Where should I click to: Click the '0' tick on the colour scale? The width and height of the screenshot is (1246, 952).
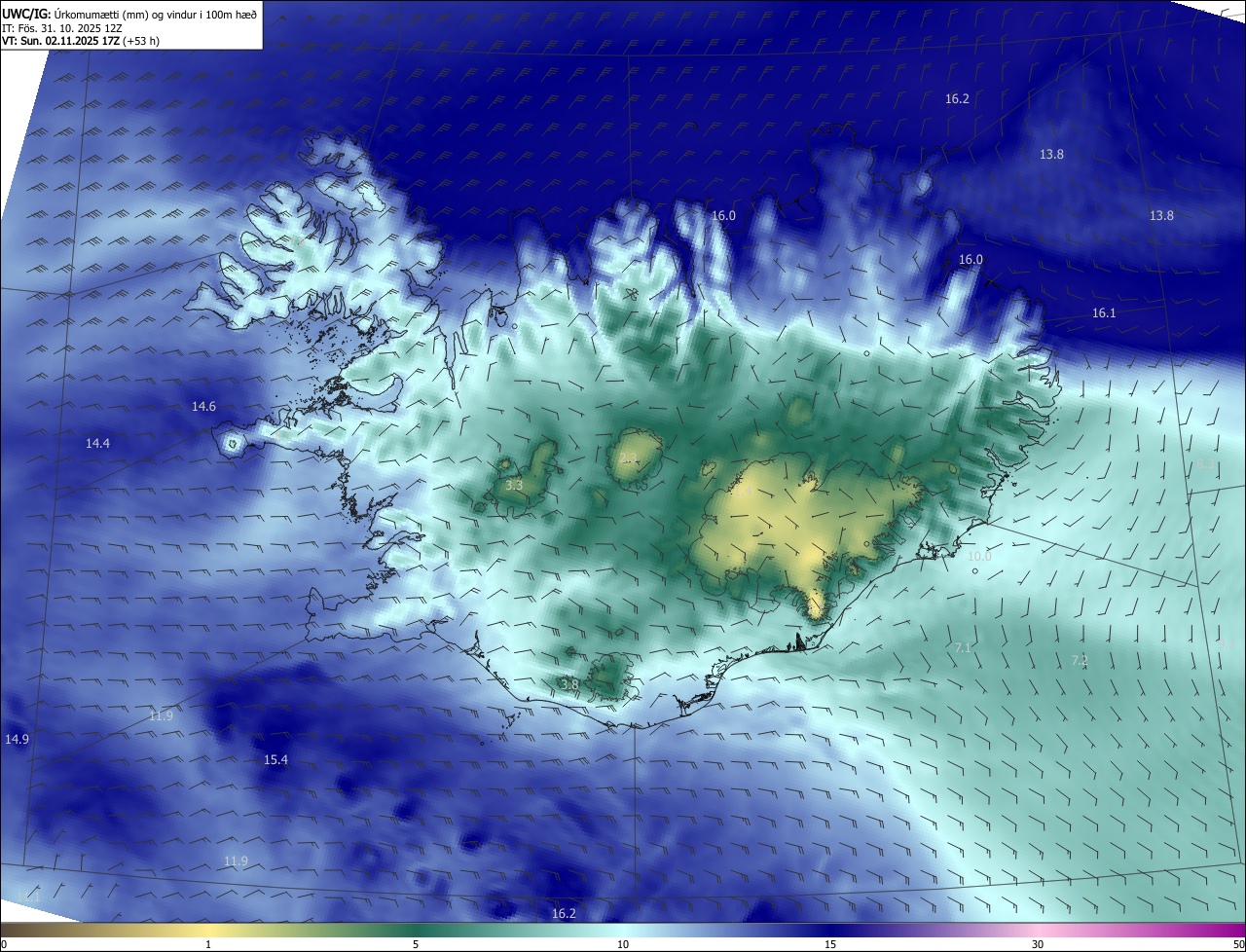tap(4, 944)
